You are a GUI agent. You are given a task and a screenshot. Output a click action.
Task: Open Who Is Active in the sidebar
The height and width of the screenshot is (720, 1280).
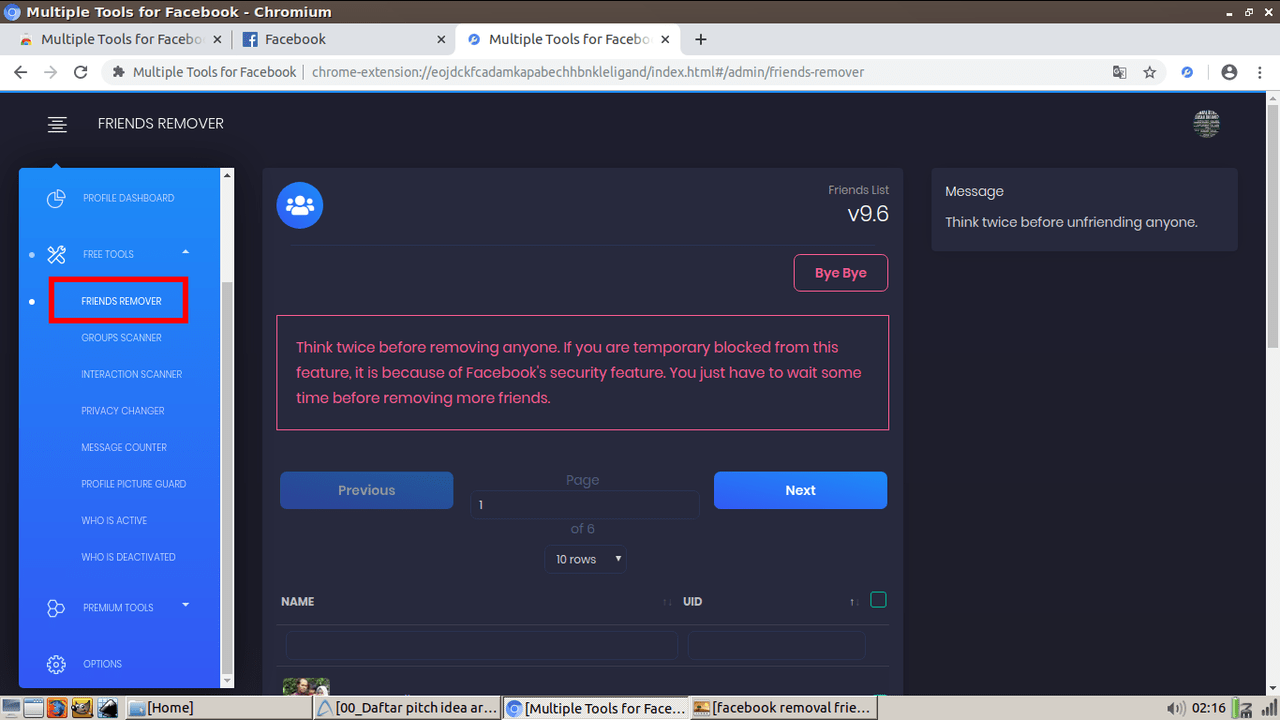tap(114, 521)
